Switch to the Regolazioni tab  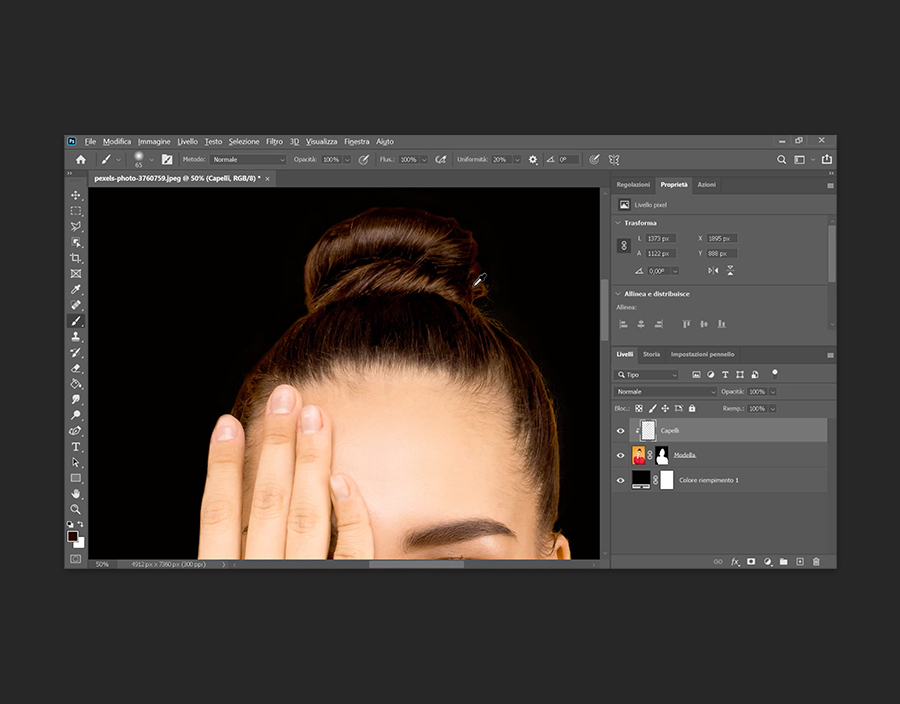click(633, 185)
